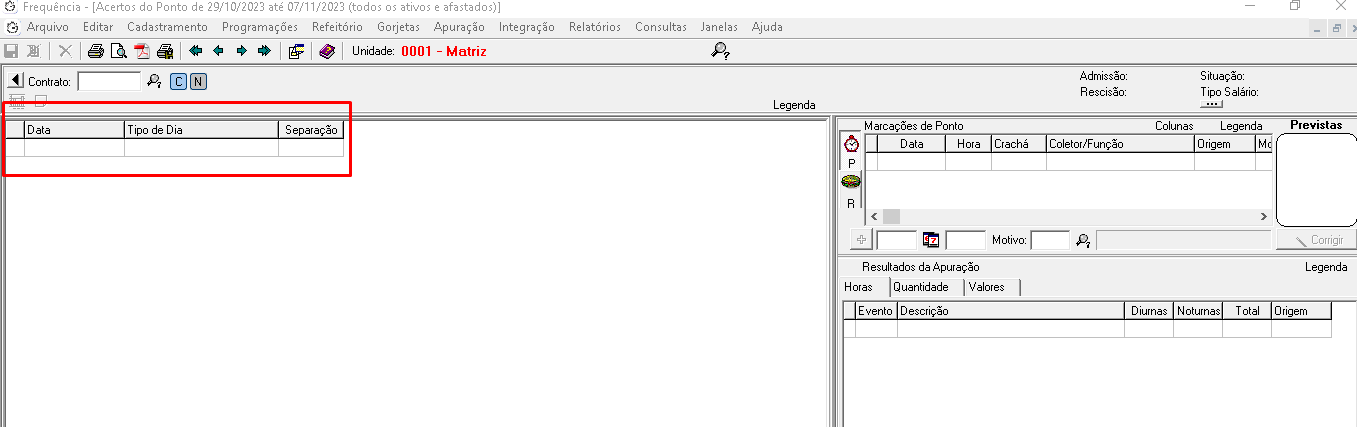The image size is (1357, 427).
Task: Open the purple help book icon
Action: pos(327,51)
